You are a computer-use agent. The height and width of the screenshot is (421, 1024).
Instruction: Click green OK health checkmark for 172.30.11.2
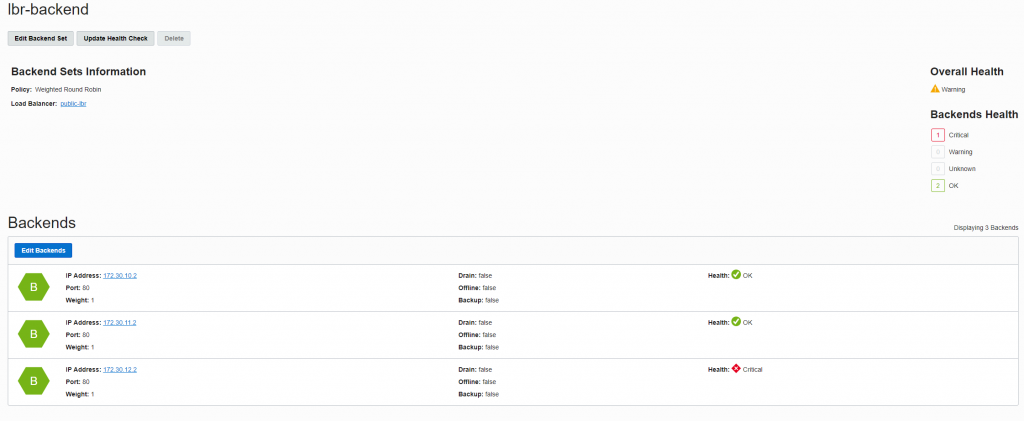pyautogui.click(x=736, y=322)
